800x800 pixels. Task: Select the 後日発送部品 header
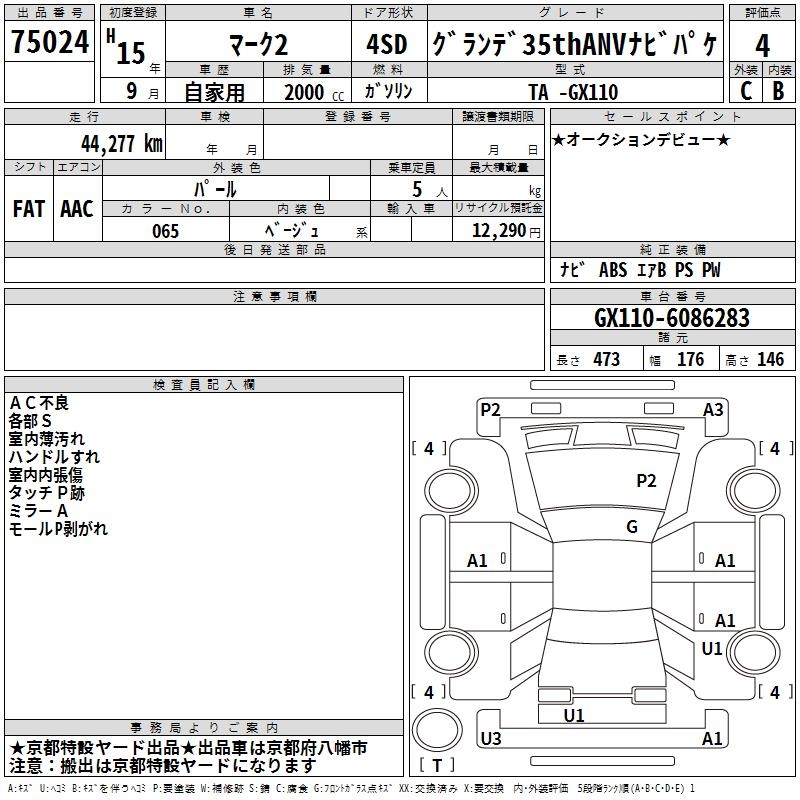[274, 249]
